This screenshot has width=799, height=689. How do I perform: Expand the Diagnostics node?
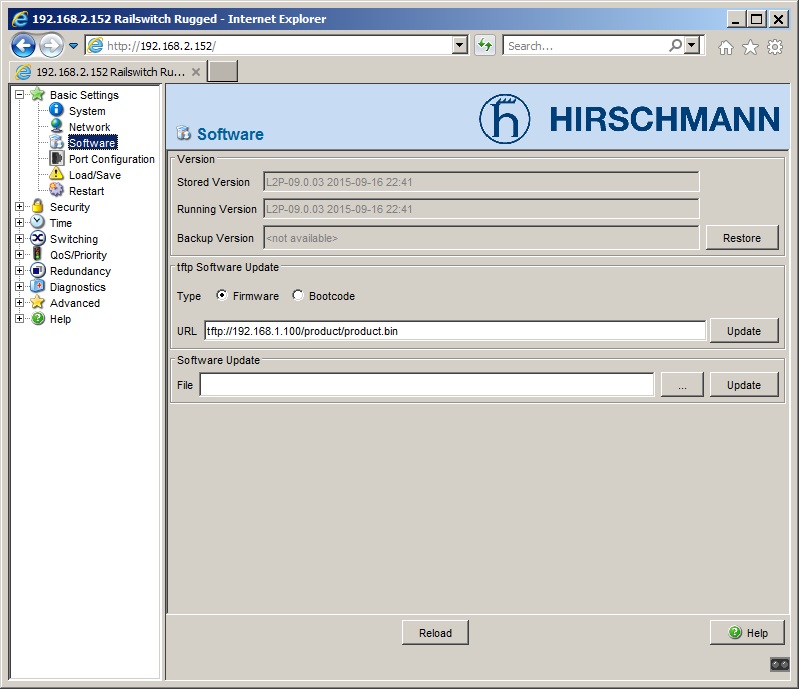[19, 286]
